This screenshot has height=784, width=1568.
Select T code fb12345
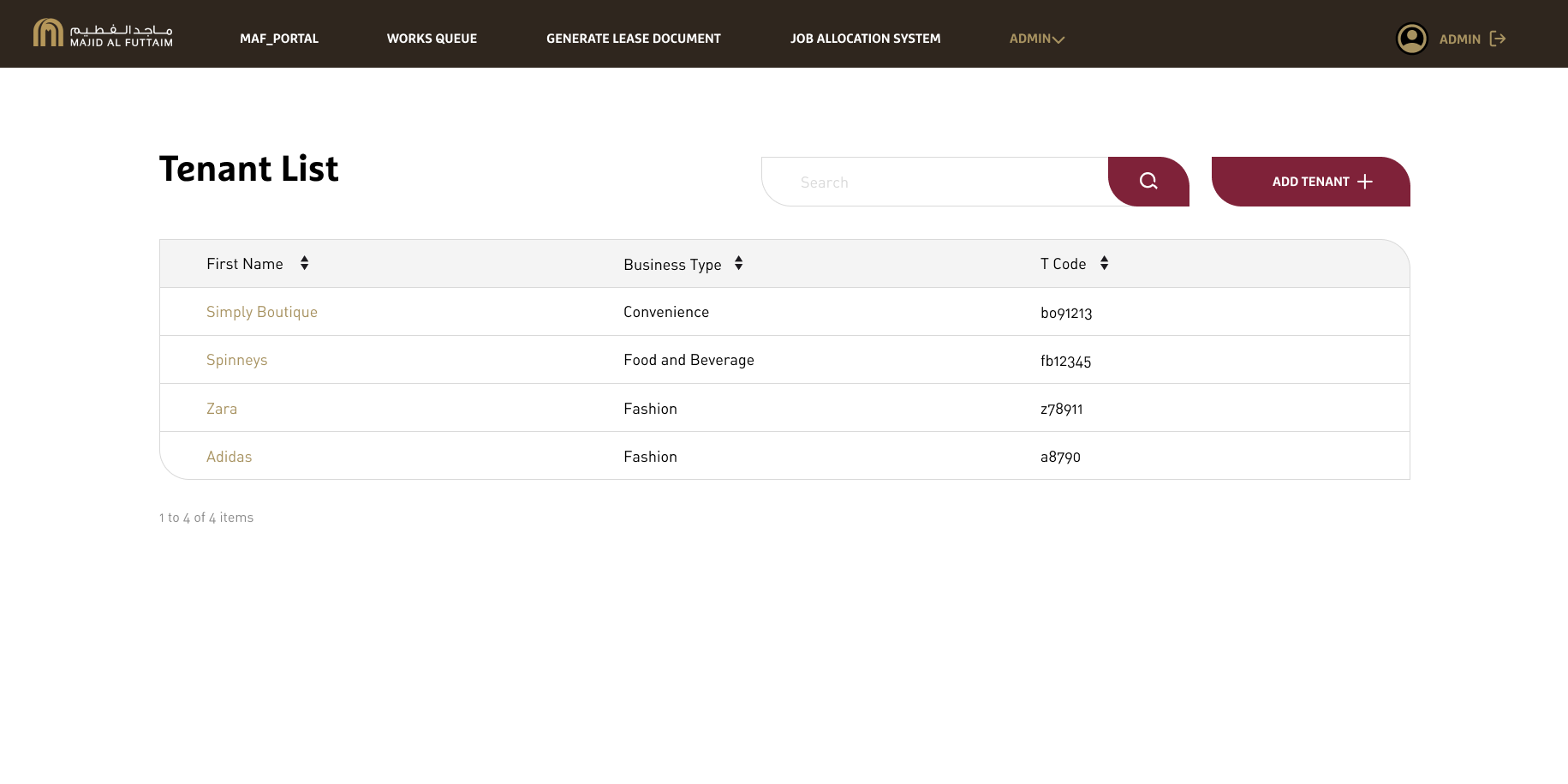[1065, 361]
